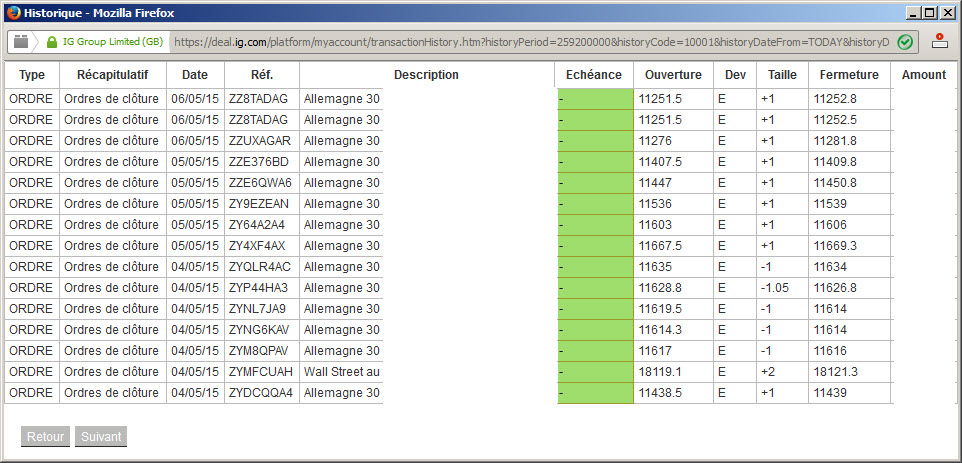This screenshot has width=962, height=463.
Task: Click the IG Group Limited (GB) identity label
Action: coord(113,42)
